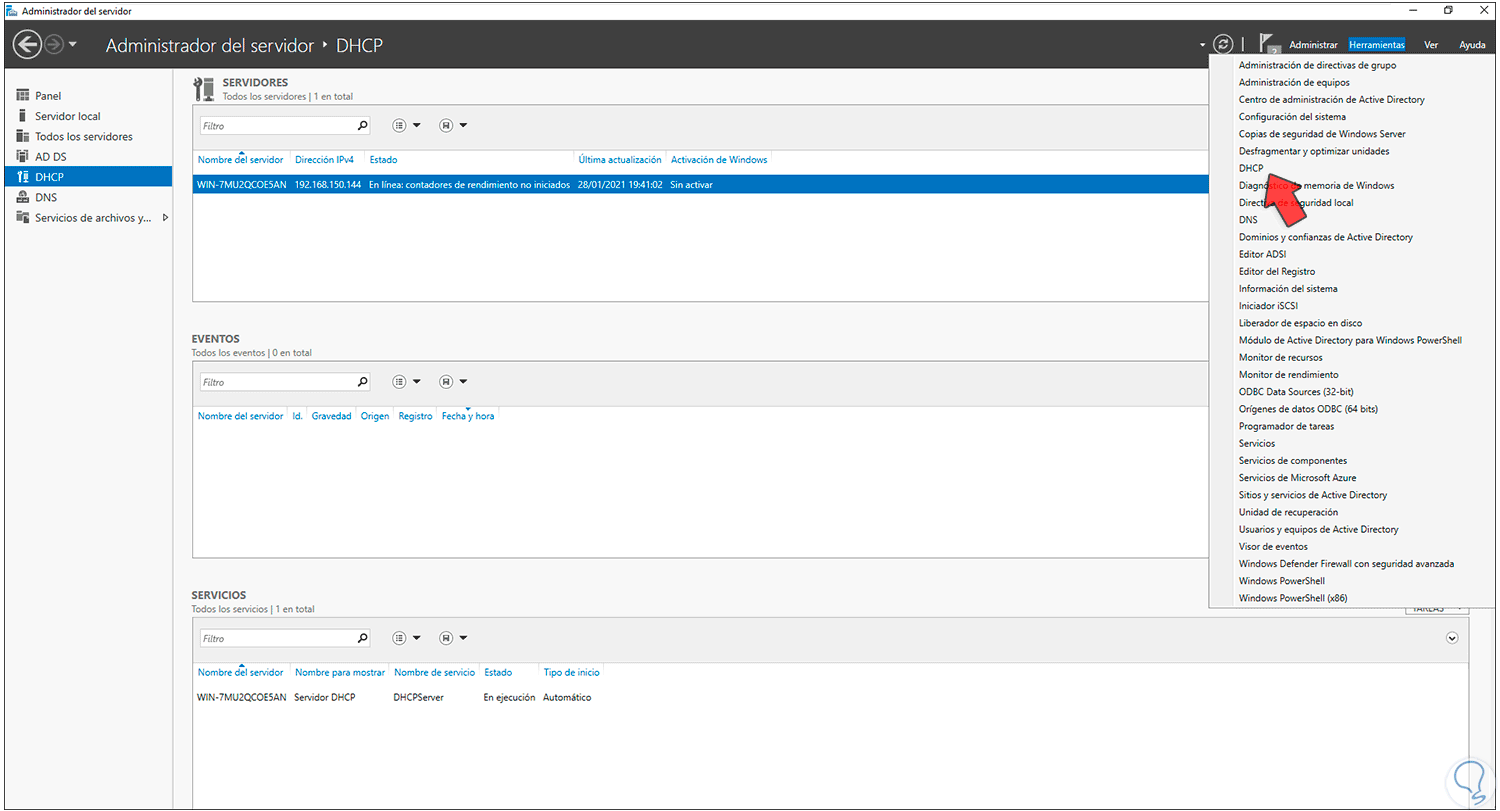
Task: Select DNS from the Herramientas menu
Action: 1248,220
